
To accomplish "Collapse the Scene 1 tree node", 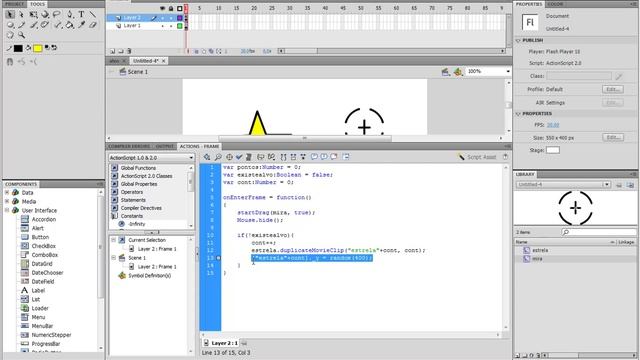I will (114, 258).
